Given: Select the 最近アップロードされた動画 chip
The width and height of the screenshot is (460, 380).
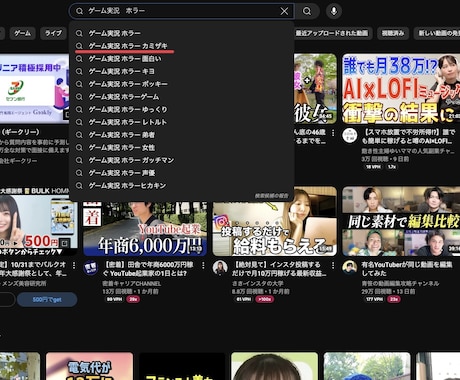Looking at the screenshot, I should point(332,33).
